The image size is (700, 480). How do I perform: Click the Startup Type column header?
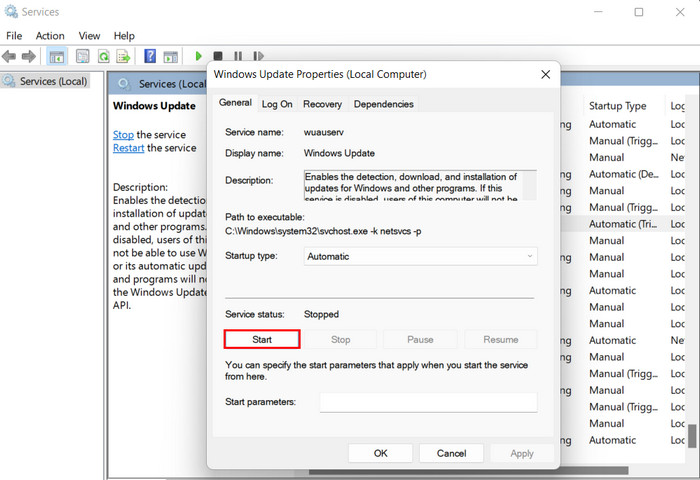[617, 106]
